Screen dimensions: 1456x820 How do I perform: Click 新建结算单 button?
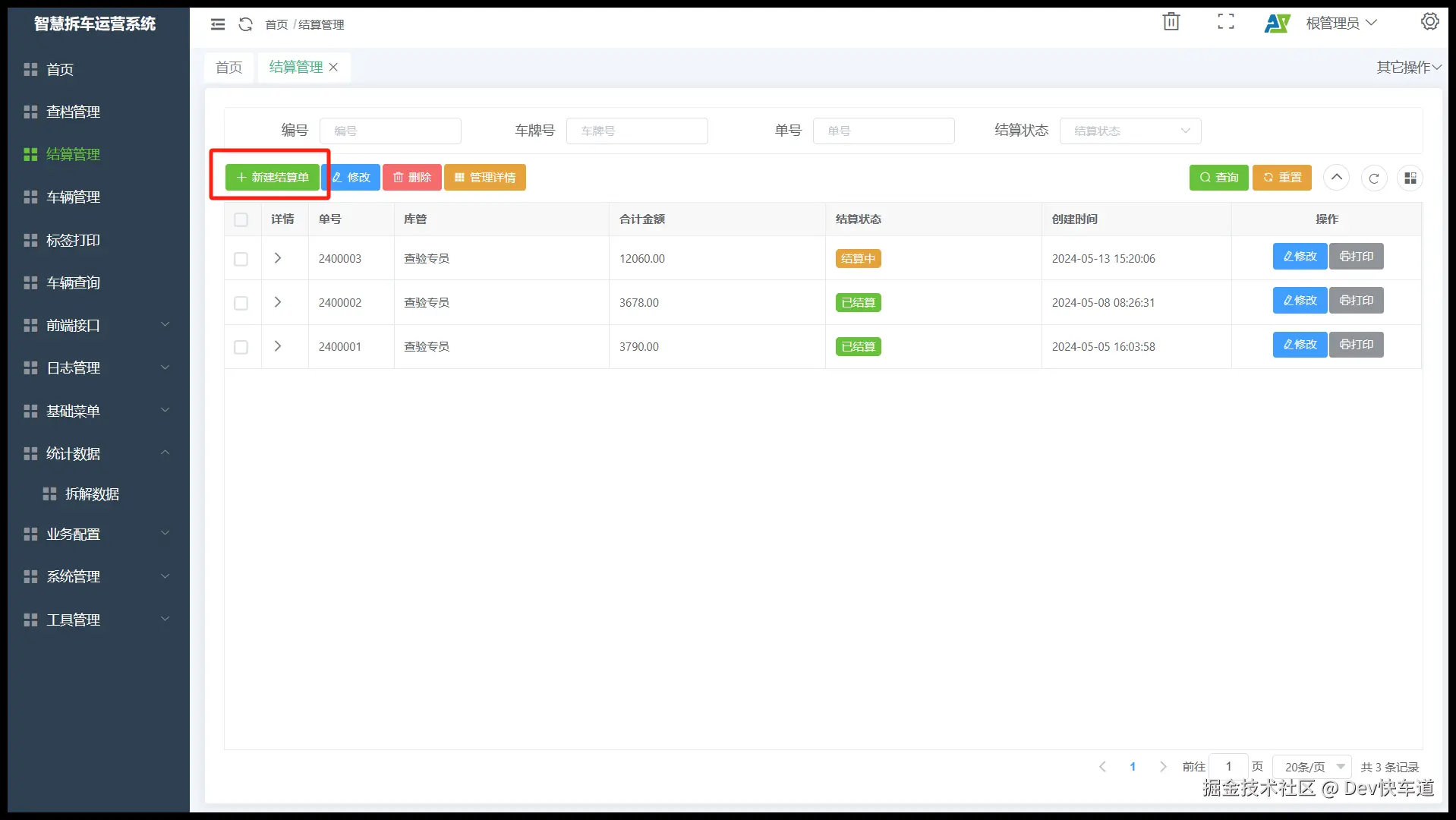pos(273,178)
